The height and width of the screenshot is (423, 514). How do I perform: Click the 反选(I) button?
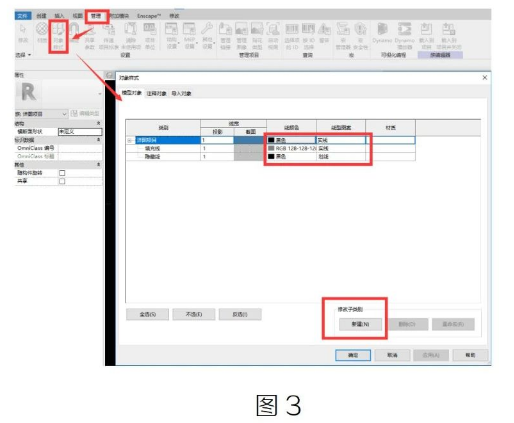point(240,314)
